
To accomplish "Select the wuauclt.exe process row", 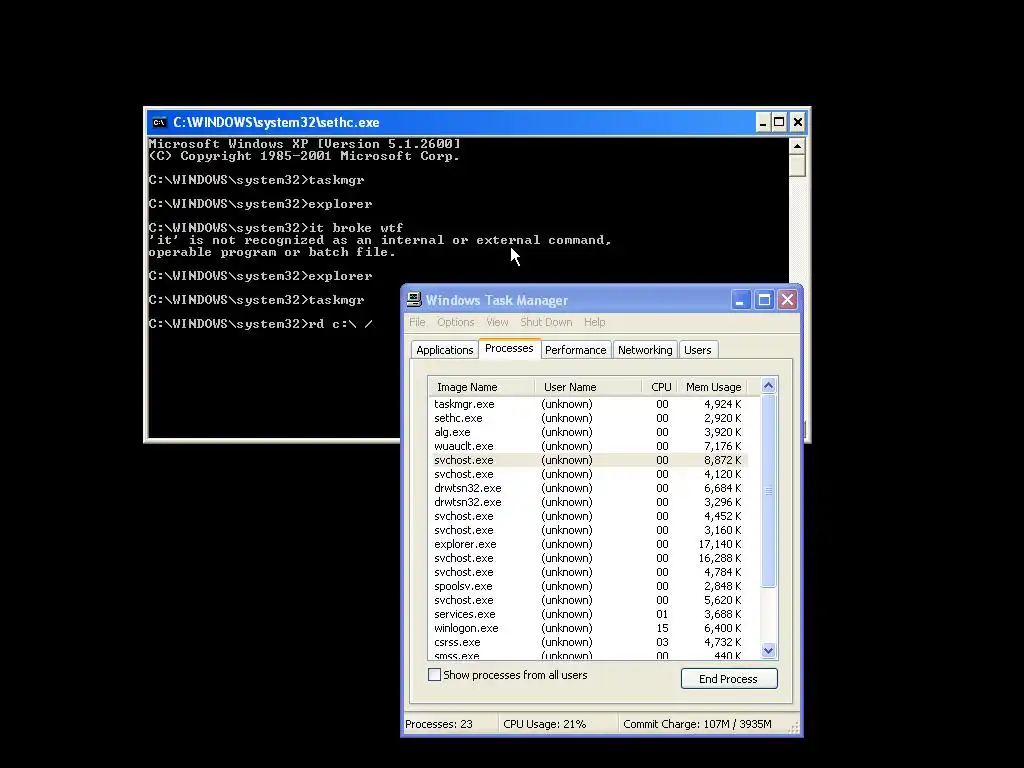I will pyautogui.click(x=588, y=446).
